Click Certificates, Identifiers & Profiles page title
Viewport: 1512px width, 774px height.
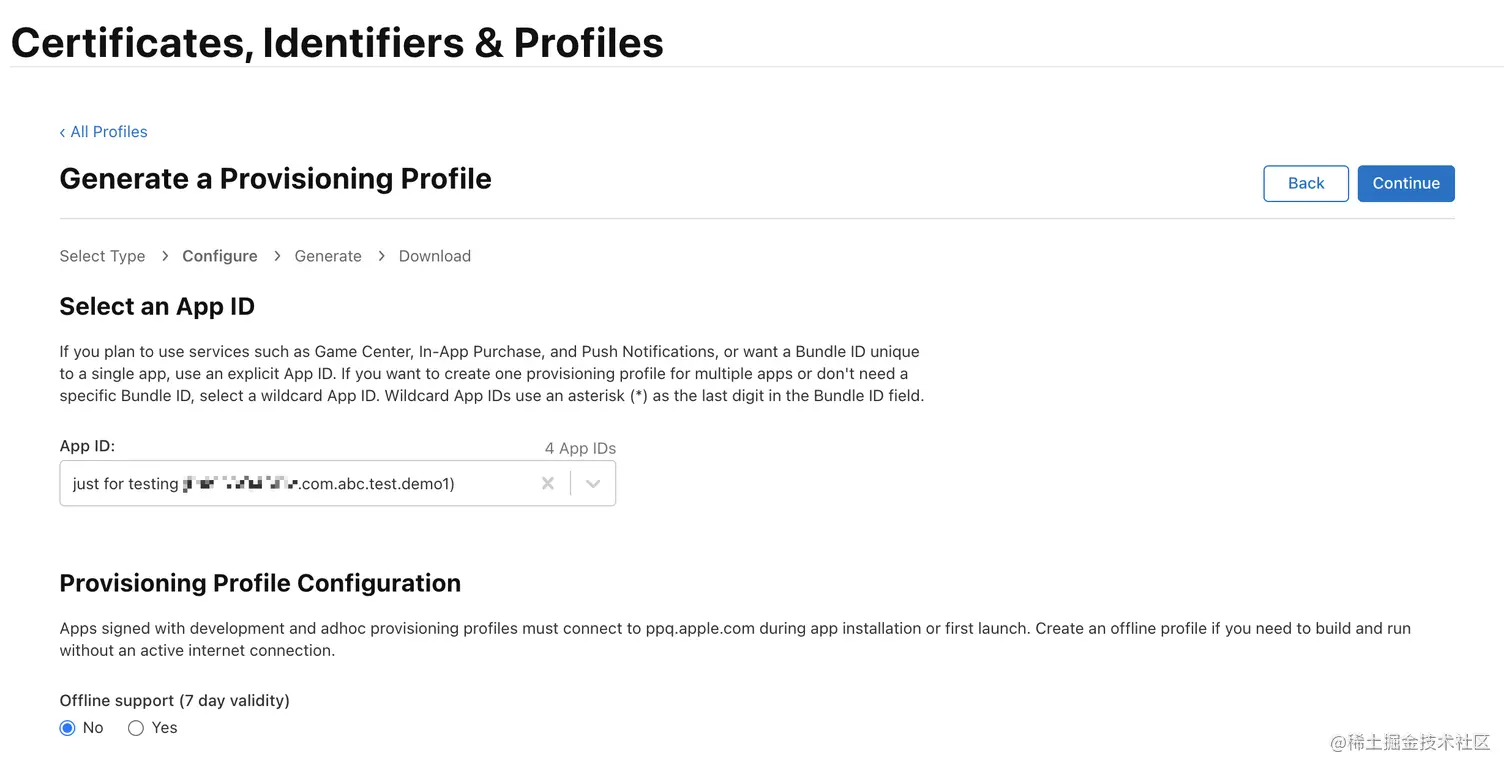pos(337,43)
